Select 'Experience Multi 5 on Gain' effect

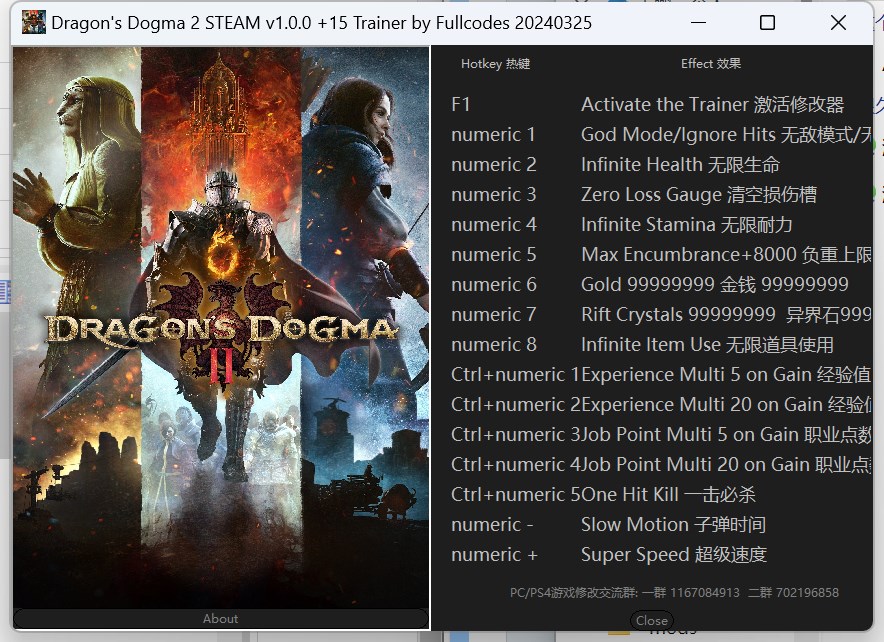click(x=726, y=374)
